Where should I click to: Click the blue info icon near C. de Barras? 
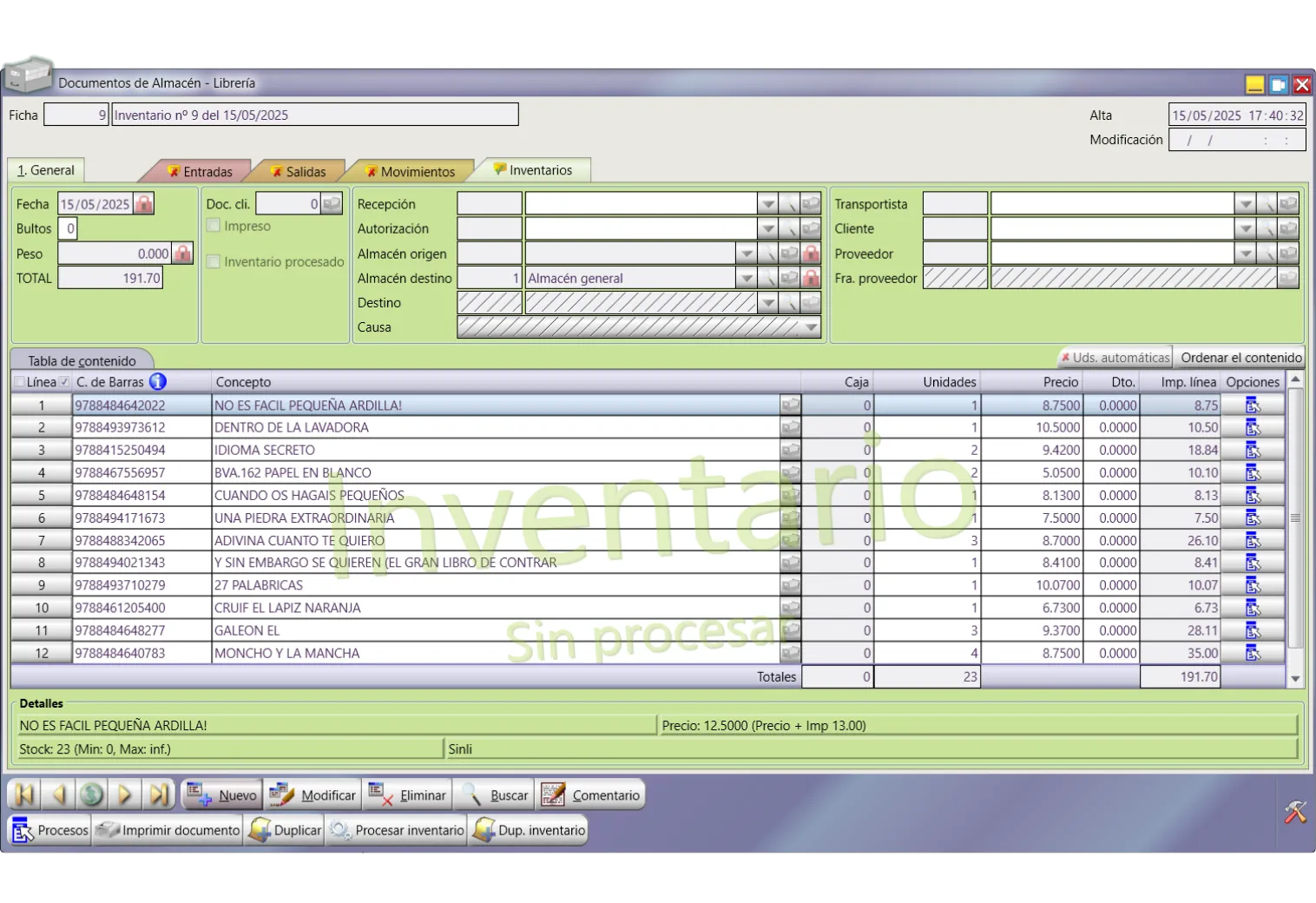click(x=157, y=382)
